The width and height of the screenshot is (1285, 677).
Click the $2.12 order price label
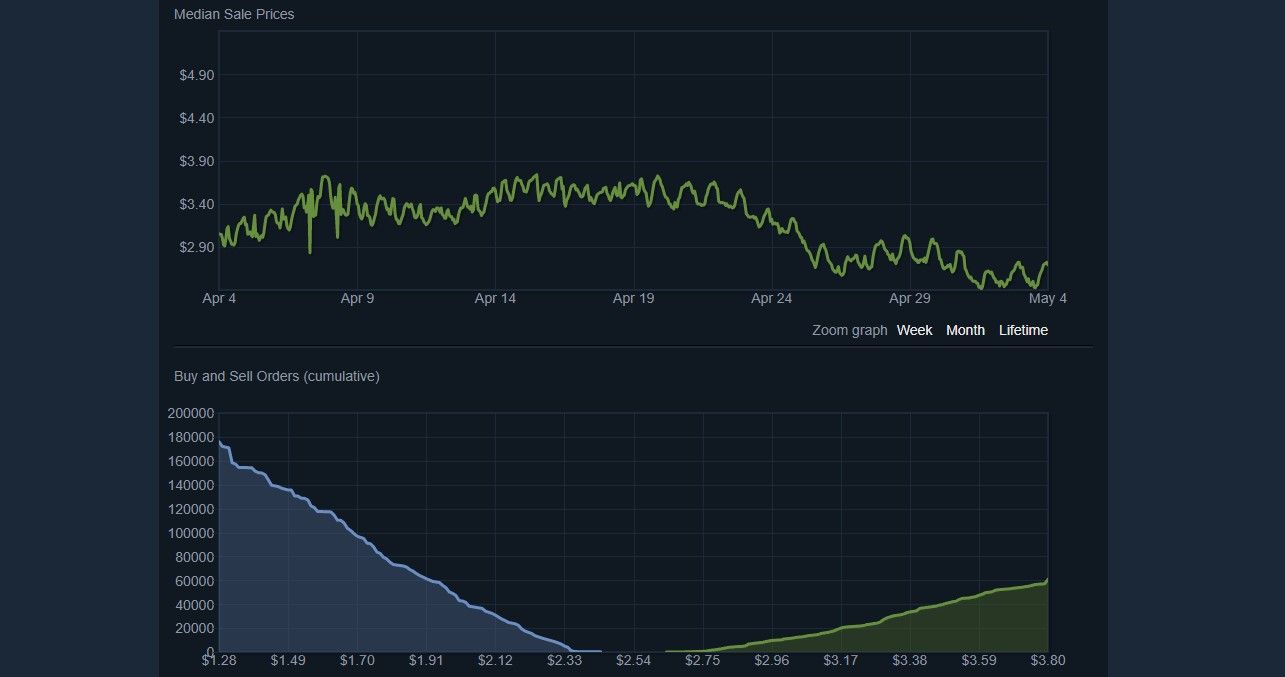click(x=495, y=661)
